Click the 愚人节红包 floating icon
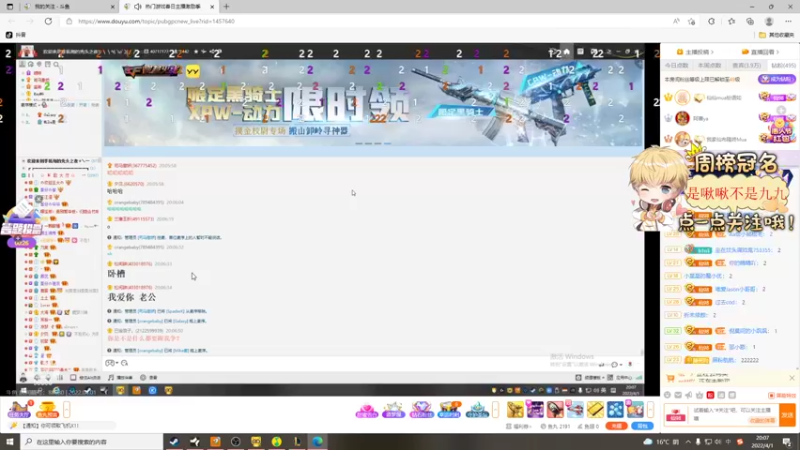800x450 pixels. click(781, 131)
